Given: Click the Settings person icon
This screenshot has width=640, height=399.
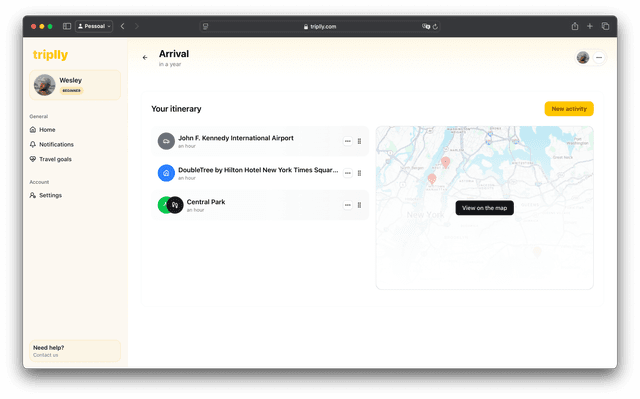Looking at the screenshot, I should click(33, 195).
